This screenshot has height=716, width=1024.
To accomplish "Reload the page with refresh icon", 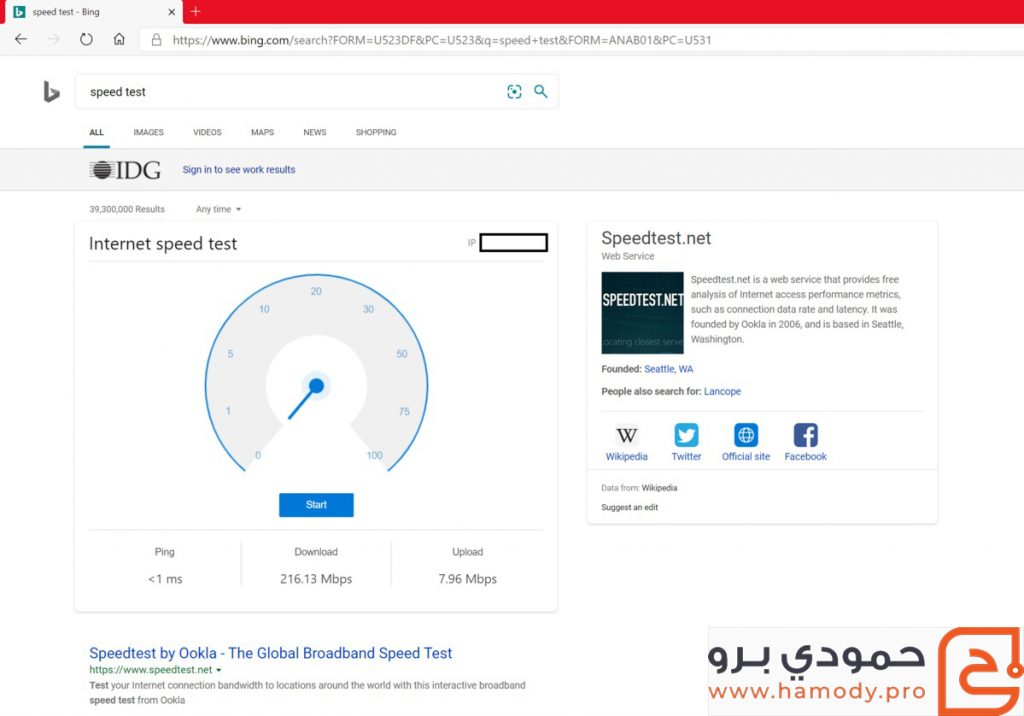I will 86,39.
